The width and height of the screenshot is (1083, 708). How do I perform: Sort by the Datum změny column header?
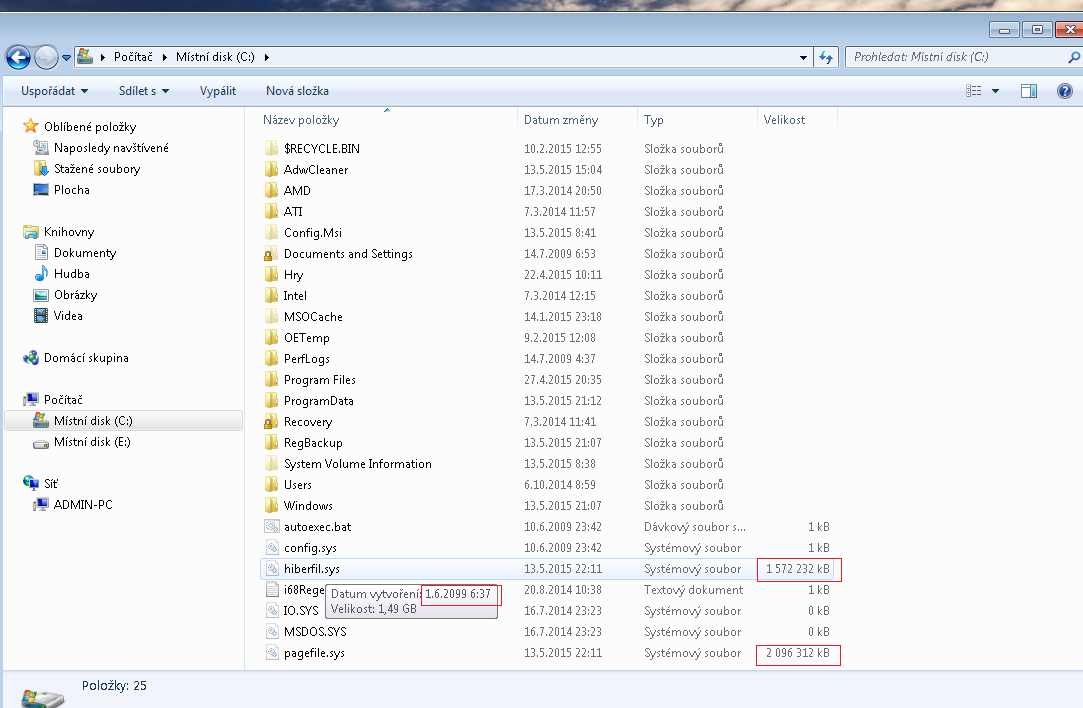(561, 120)
